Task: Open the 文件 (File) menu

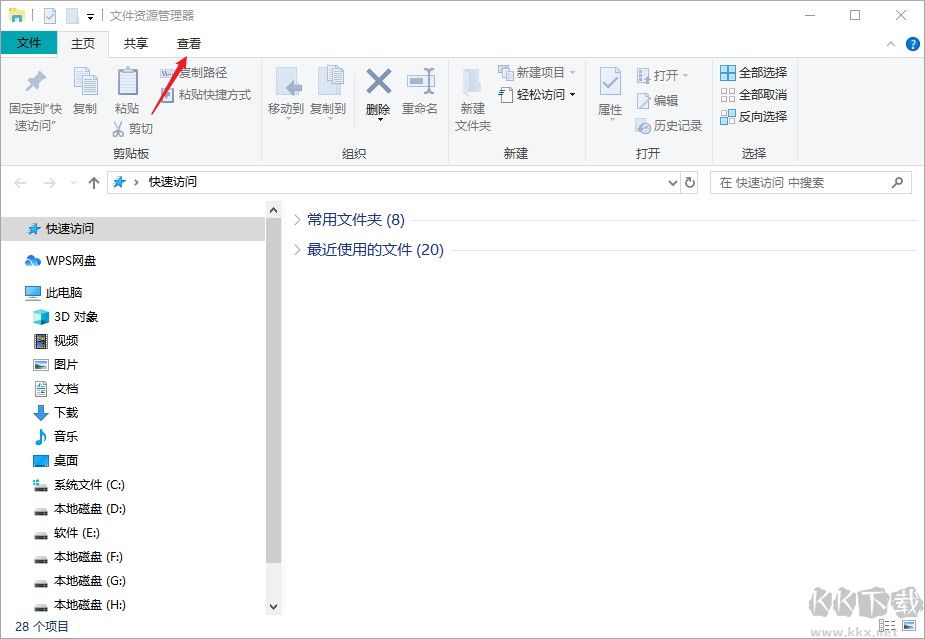Action: point(30,44)
